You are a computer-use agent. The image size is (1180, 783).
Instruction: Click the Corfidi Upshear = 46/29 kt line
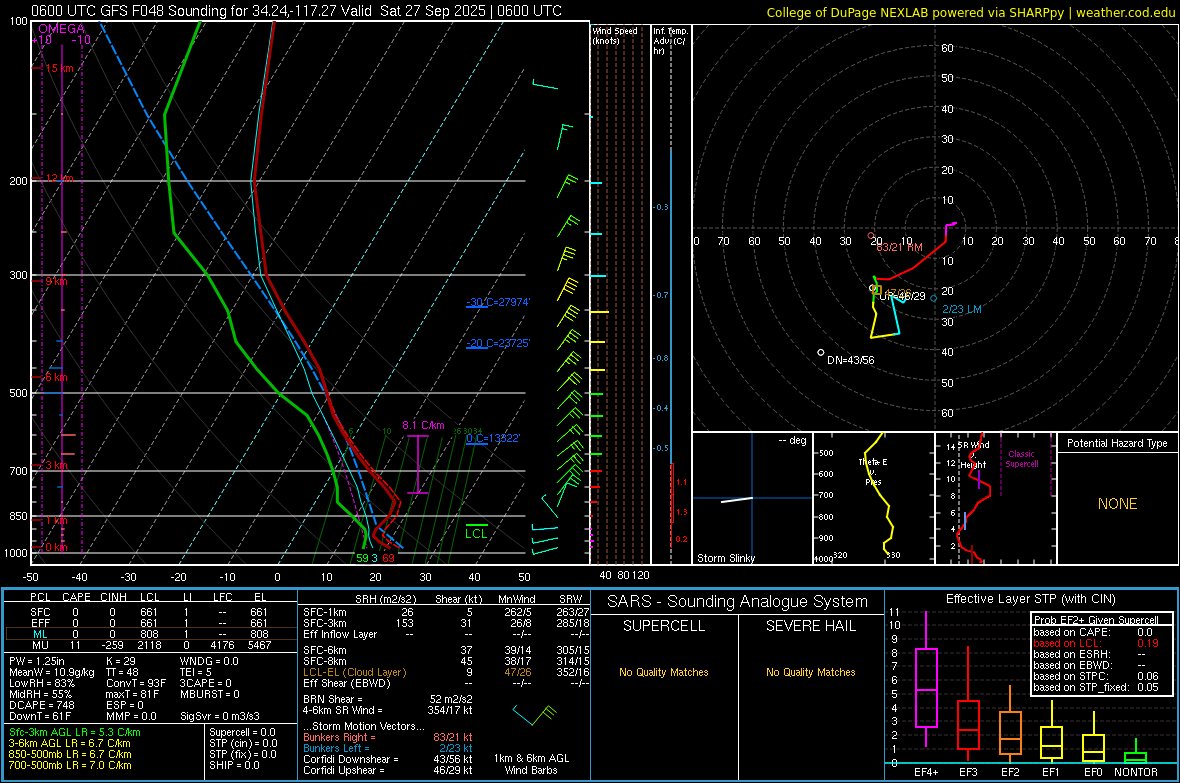(388, 770)
